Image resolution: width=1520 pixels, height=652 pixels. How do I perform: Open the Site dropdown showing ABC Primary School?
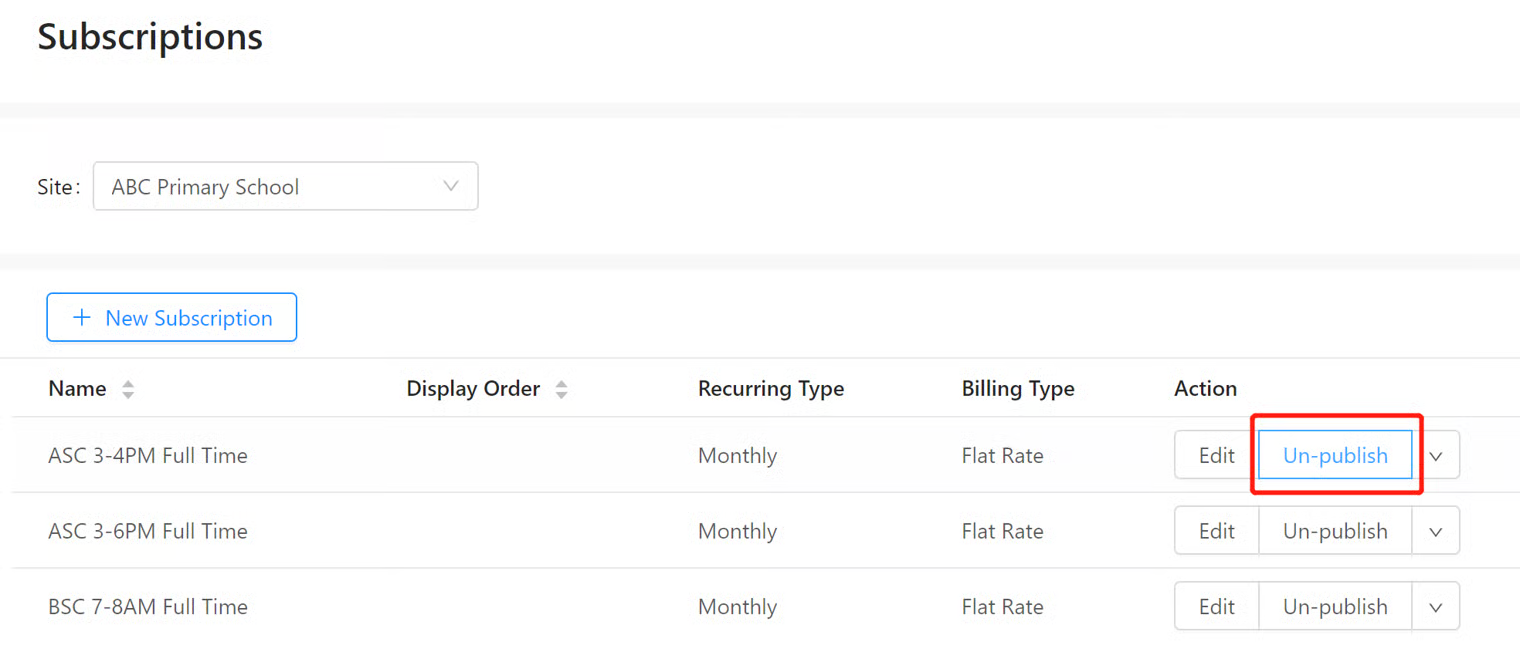click(x=285, y=187)
